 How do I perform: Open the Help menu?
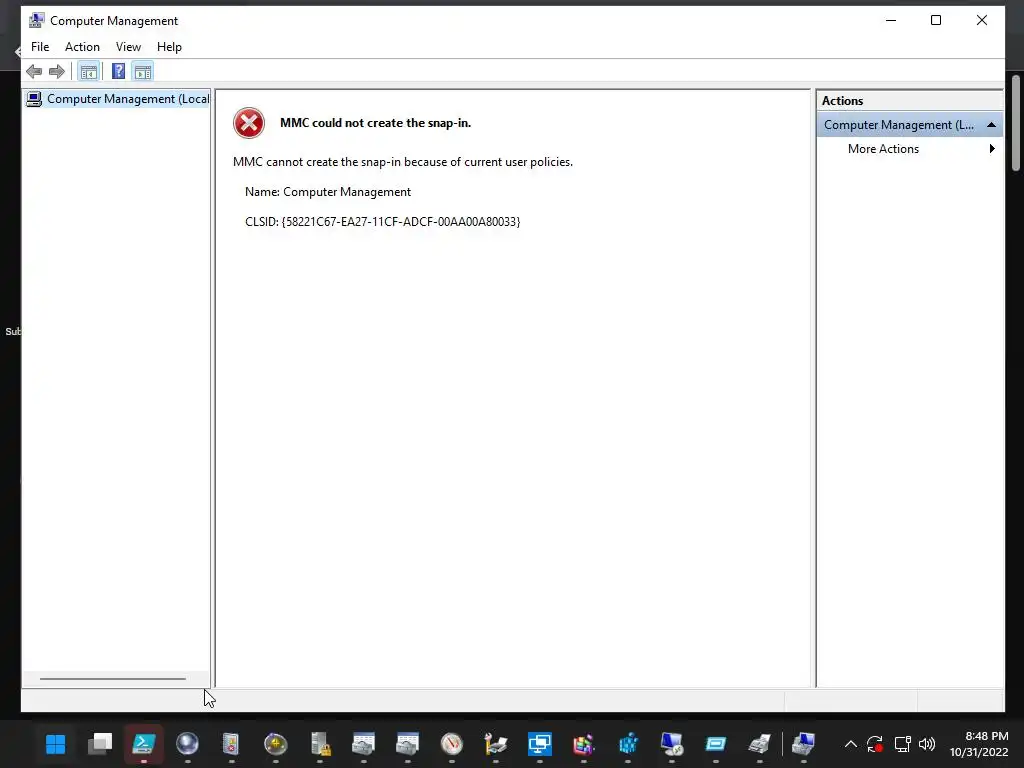click(x=169, y=47)
